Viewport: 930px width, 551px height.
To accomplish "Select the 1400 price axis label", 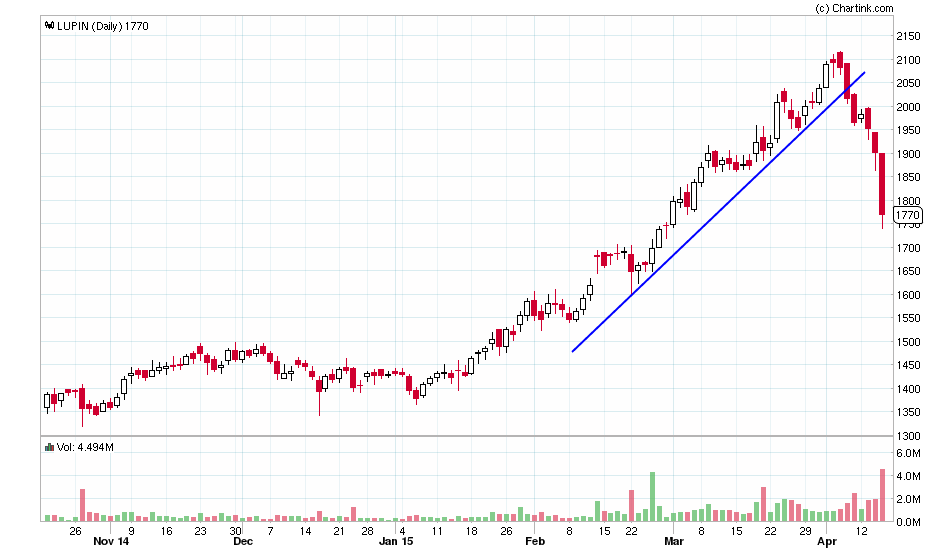I will [x=908, y=389].
